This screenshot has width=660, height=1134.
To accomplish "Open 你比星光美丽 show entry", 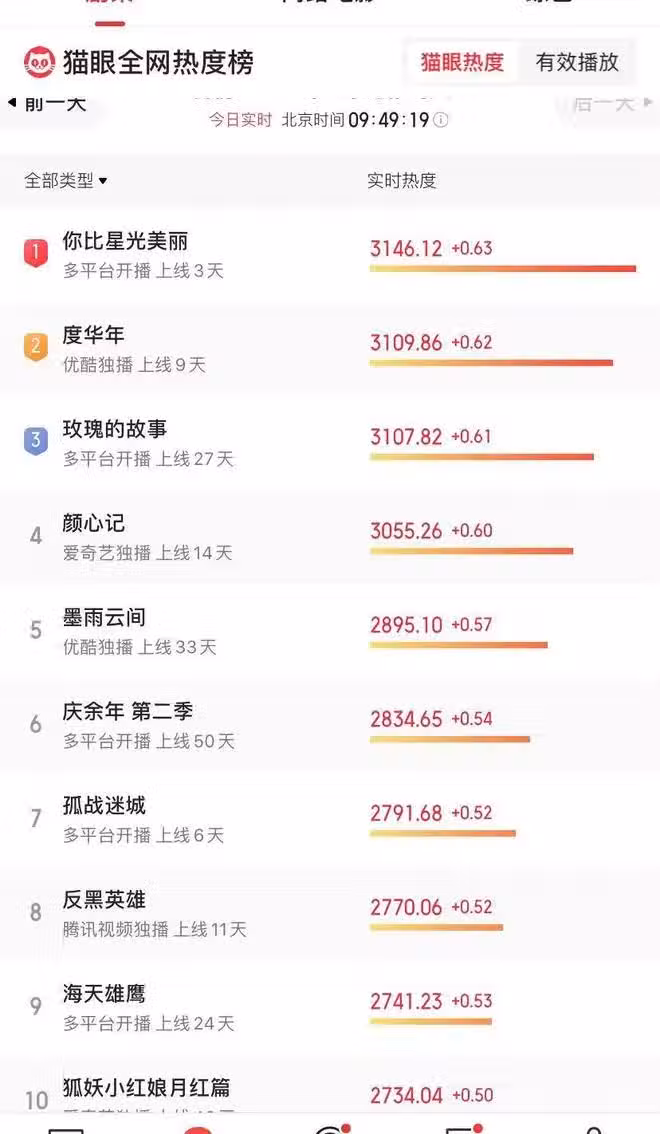I will [x=125, y=241].
